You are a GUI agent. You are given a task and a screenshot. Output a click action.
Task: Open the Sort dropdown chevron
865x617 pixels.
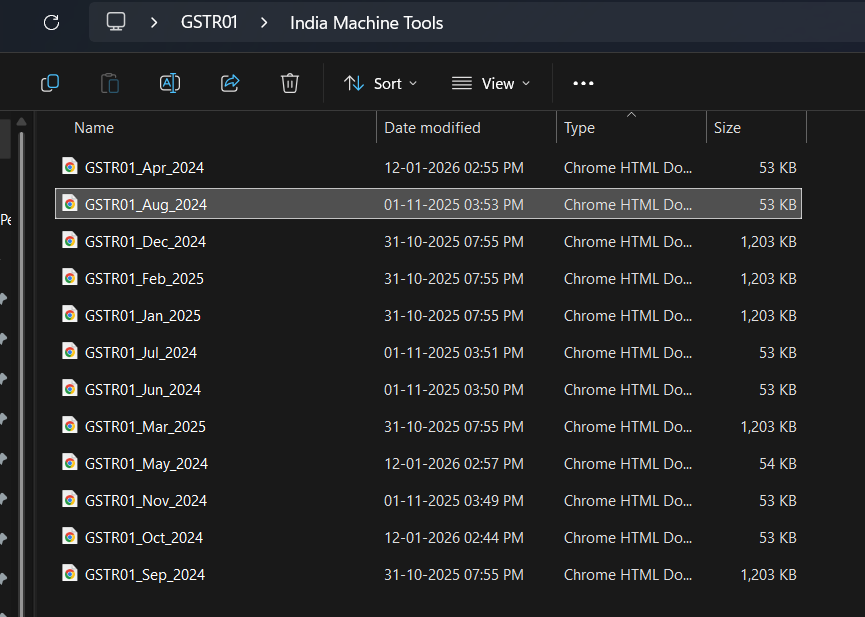click(412, 83)
